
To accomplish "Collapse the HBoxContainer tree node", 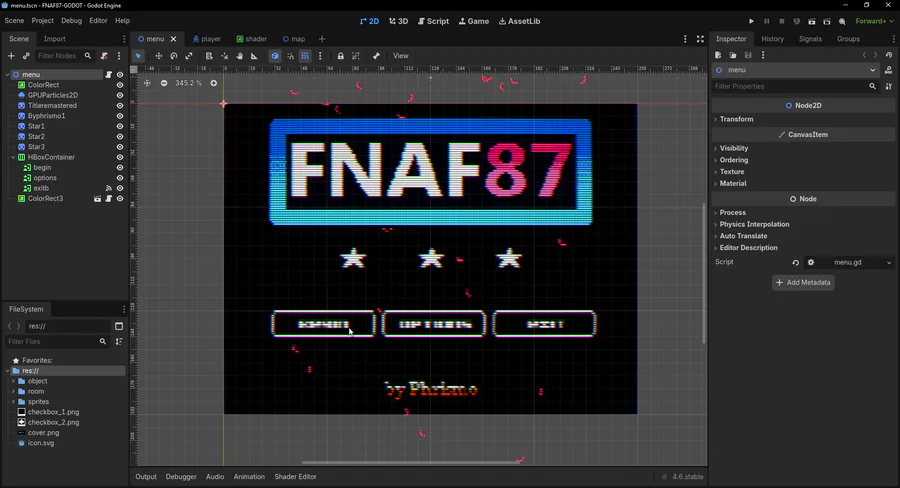I will (13, 157).
